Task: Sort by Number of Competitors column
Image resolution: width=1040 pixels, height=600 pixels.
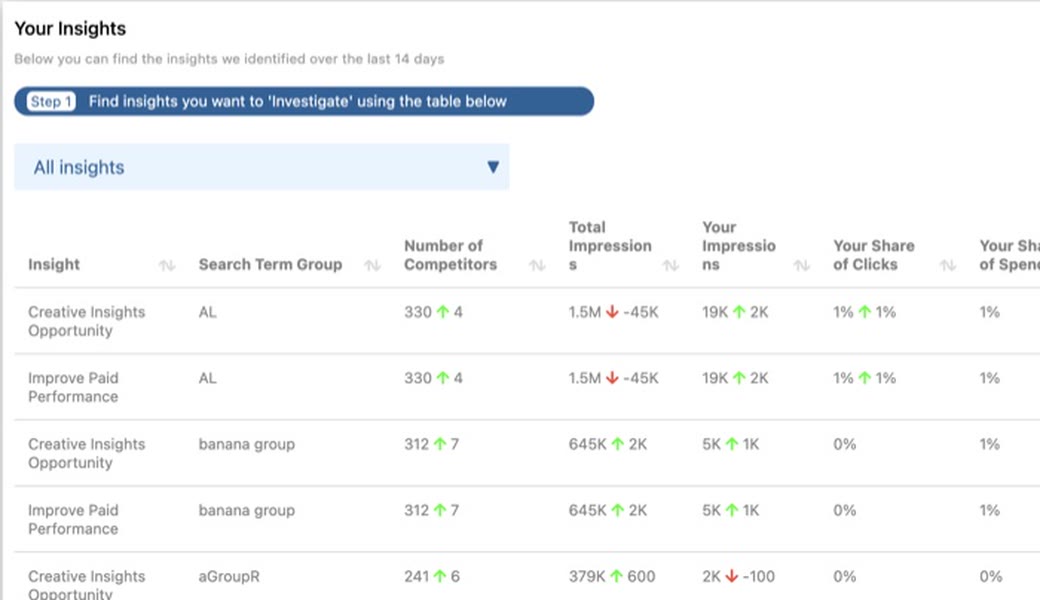Action: 537,265
